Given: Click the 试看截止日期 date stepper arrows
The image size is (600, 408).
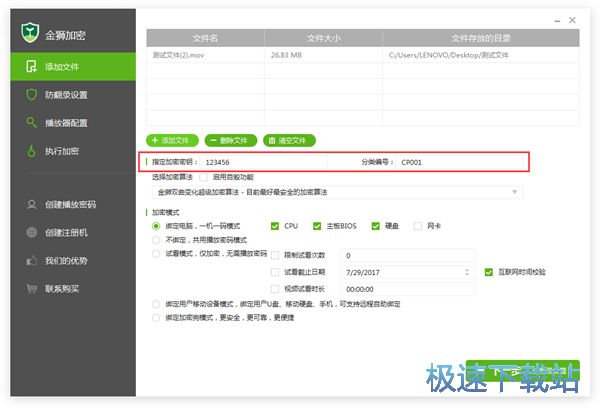Looking at the screenshot, I should point(467,272).
